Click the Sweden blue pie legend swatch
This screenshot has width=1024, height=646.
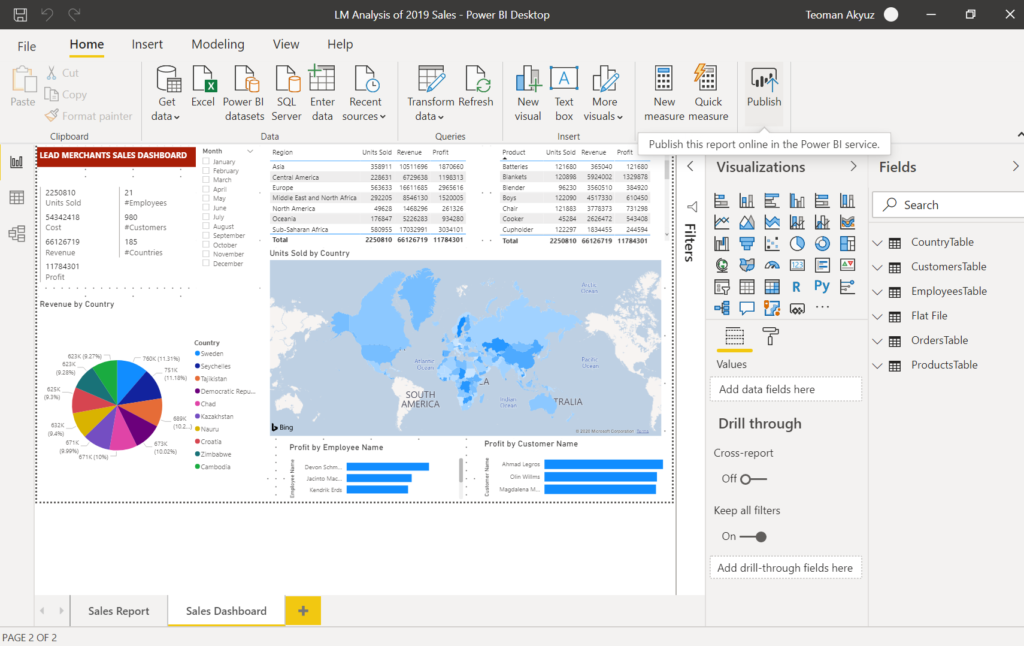coord(197,354)
